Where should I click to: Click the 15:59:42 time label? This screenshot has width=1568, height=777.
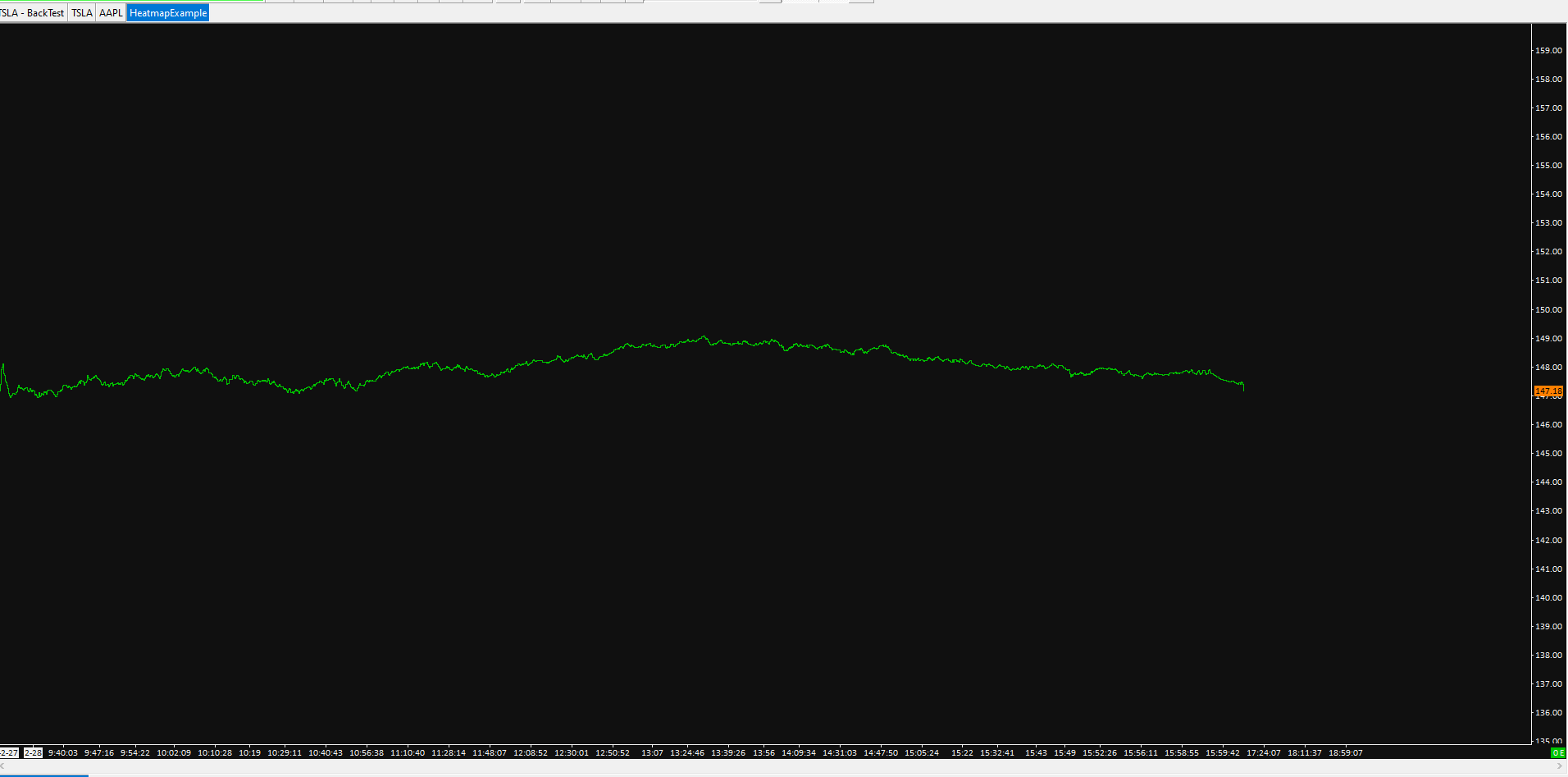[1223, 753]
